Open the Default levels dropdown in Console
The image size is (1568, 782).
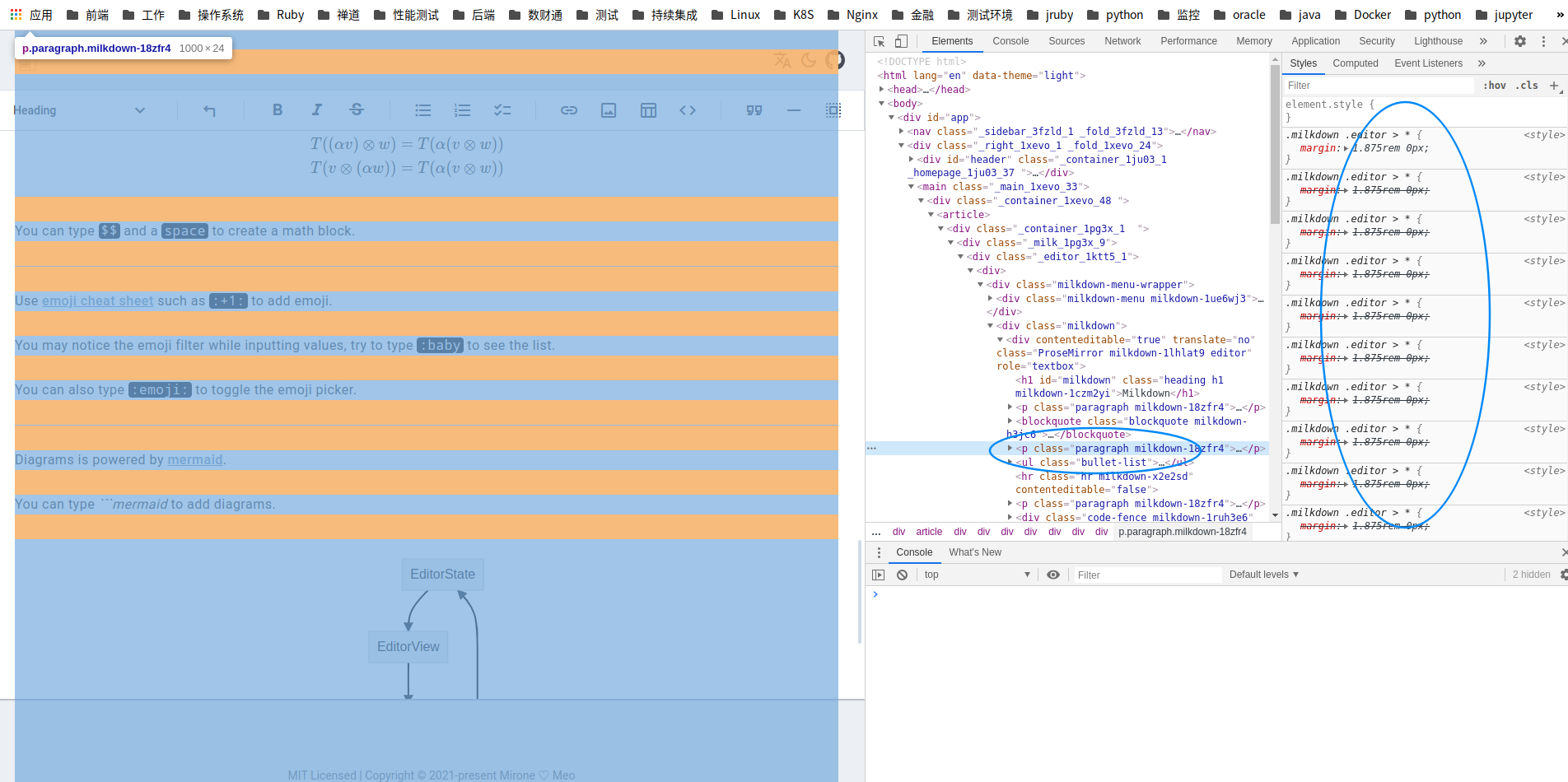(x=1263, y=575)
